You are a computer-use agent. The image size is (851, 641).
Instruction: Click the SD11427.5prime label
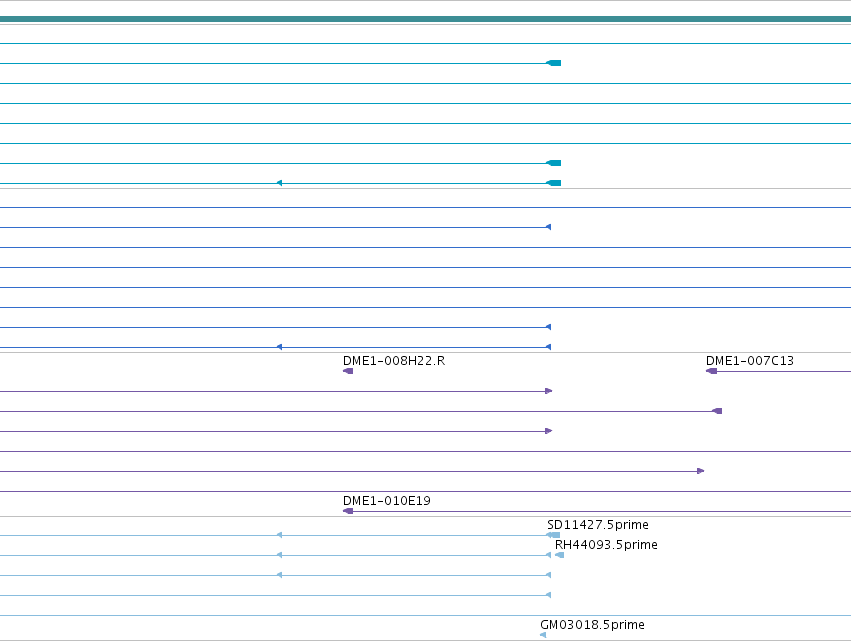[598, 525]
